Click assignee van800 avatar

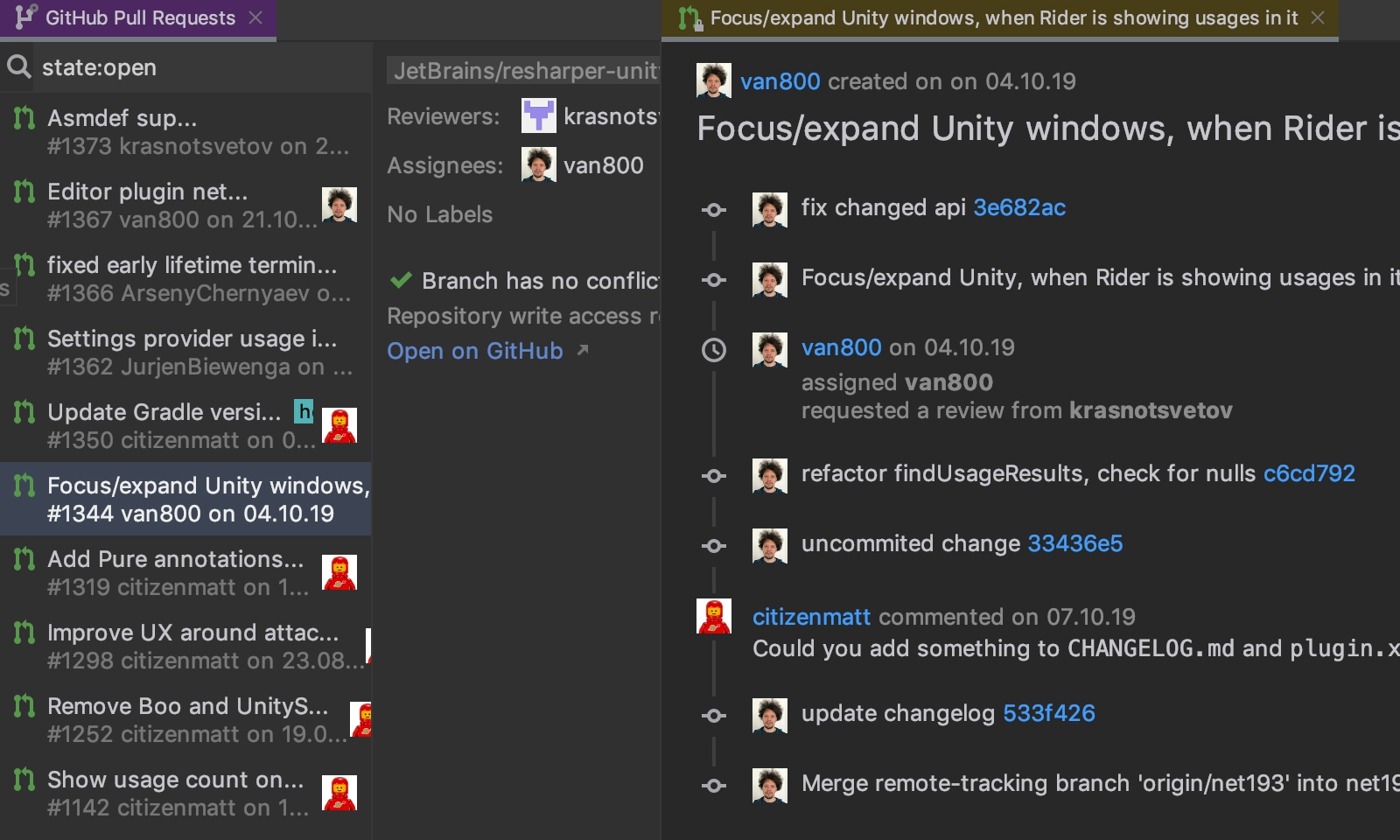pos(538,164)
